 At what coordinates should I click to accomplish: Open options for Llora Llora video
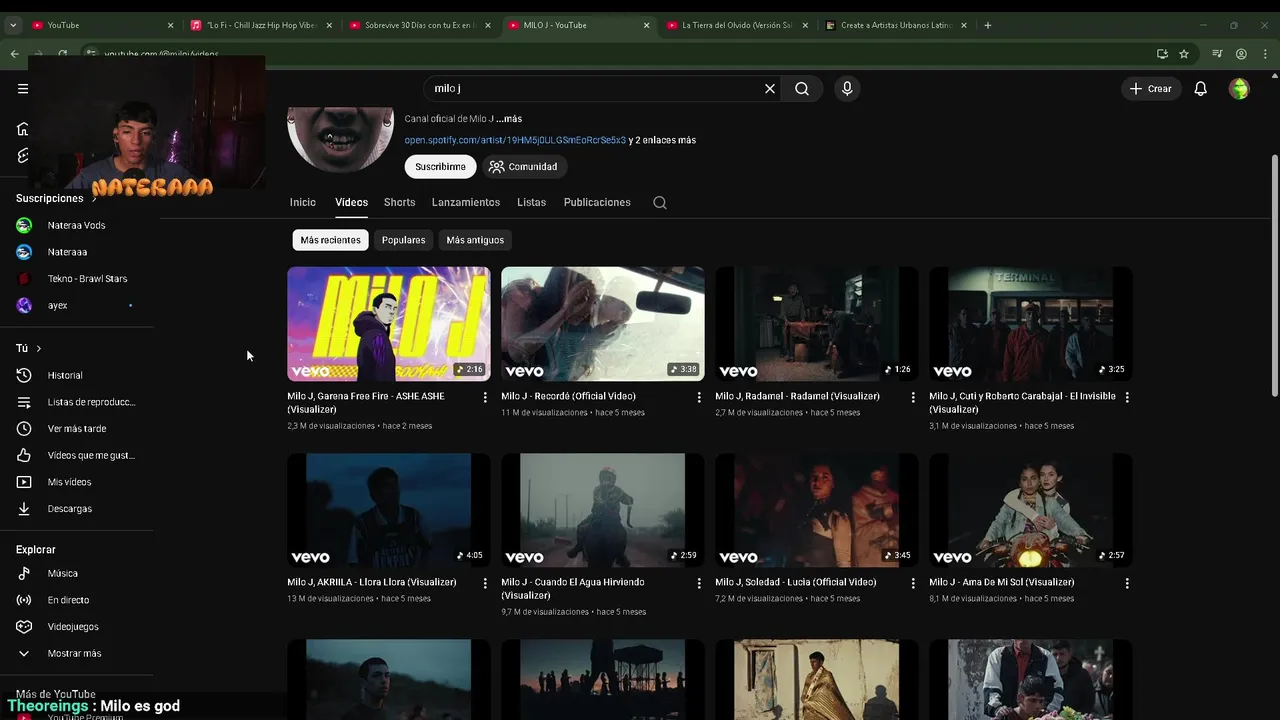tap(485, 583)
